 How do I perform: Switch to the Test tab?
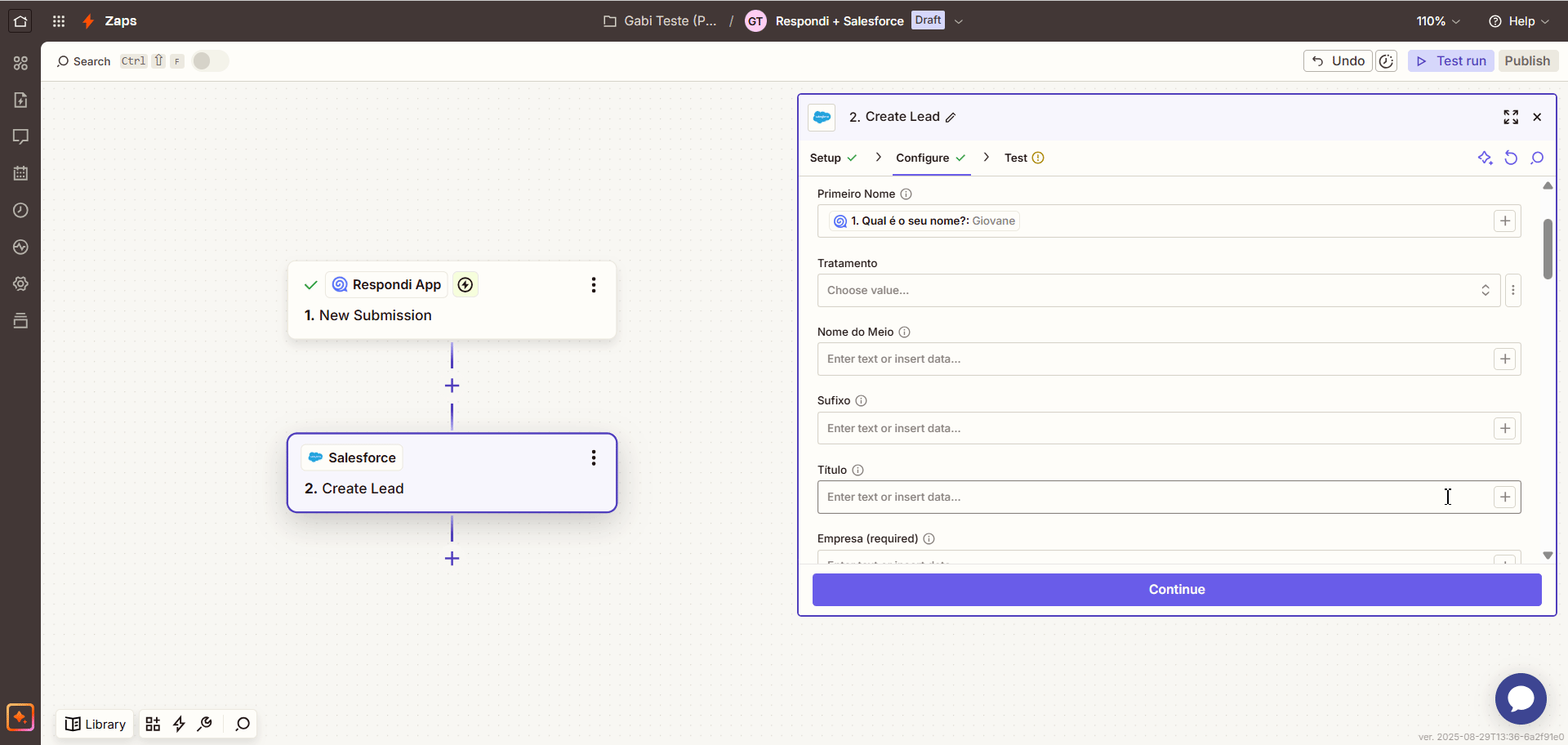(1024, 158)
